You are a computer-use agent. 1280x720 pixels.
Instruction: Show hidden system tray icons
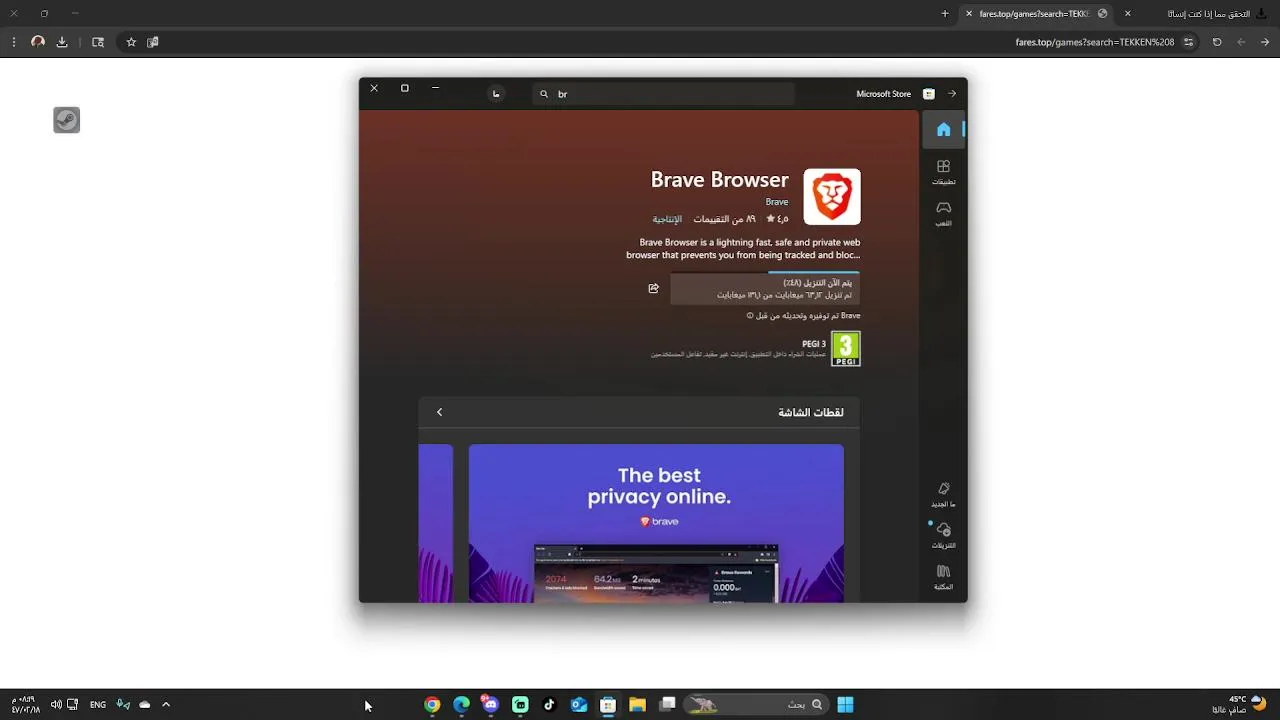pyautogui.click(x=166, y=704)
